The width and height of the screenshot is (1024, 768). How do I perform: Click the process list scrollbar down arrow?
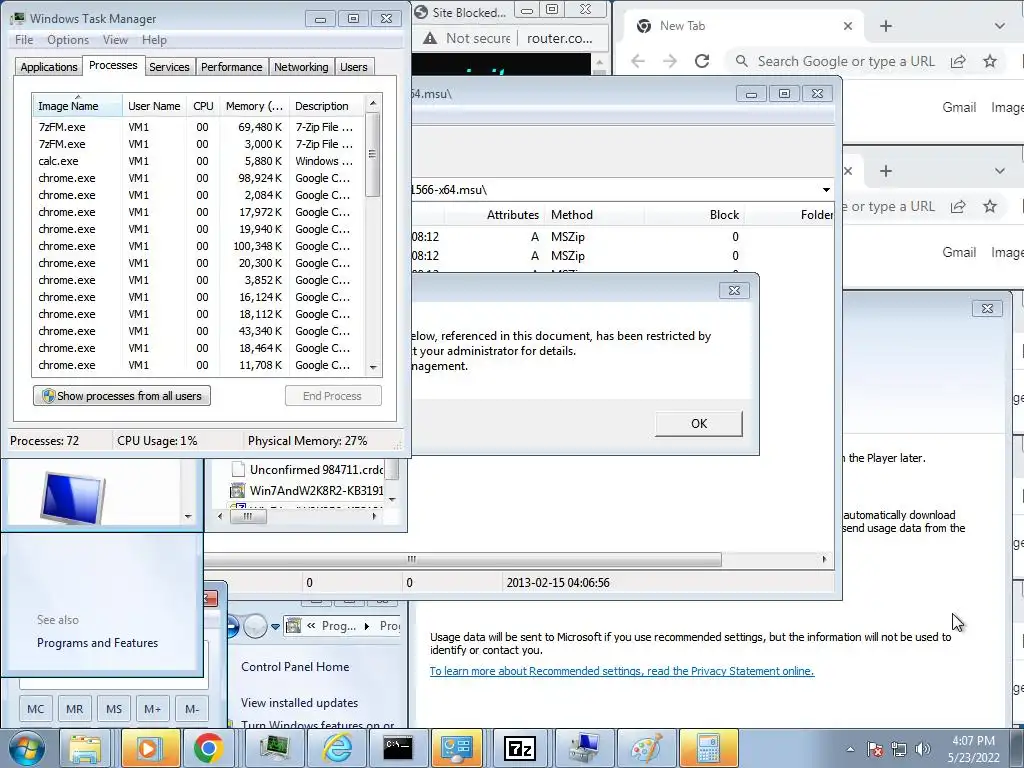point(373,368)
